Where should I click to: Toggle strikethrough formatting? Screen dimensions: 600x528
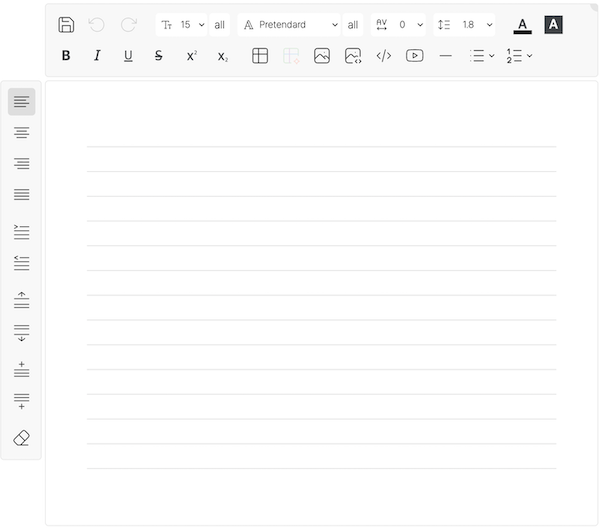(x=158, y=56)
